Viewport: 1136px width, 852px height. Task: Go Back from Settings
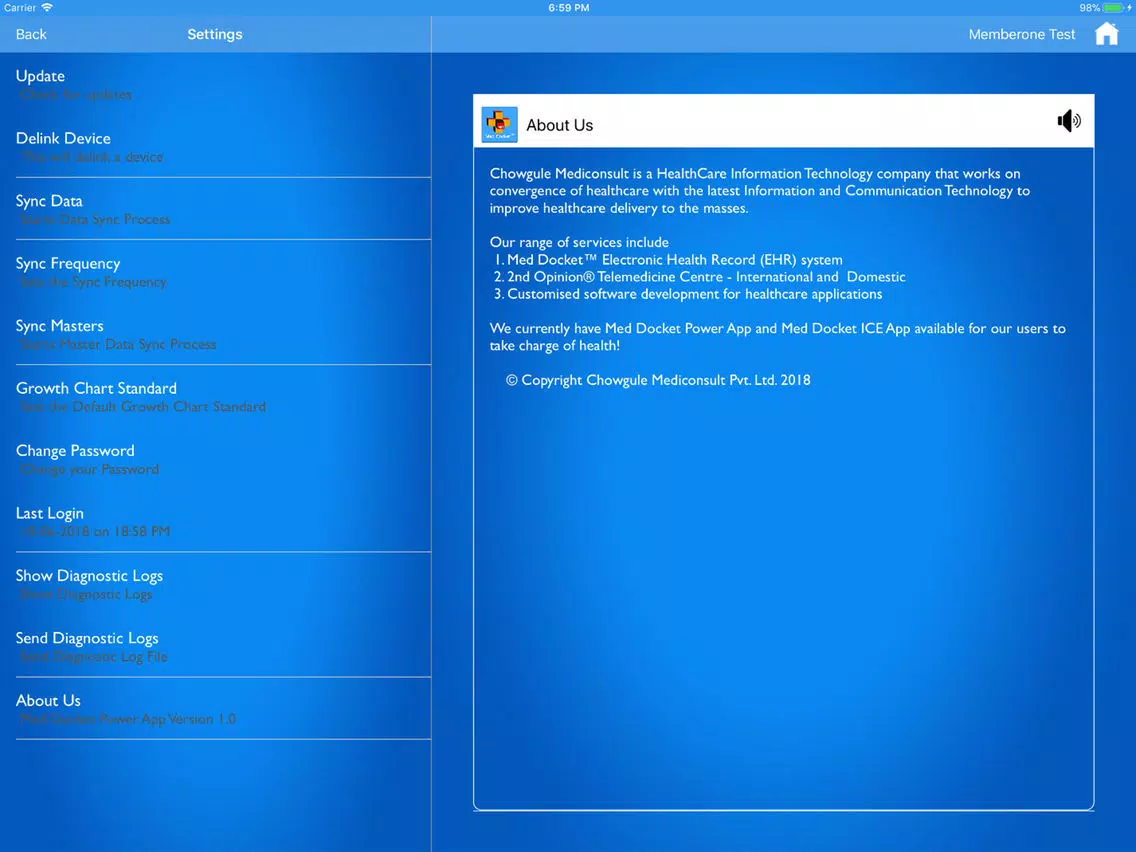coord(31,34)
